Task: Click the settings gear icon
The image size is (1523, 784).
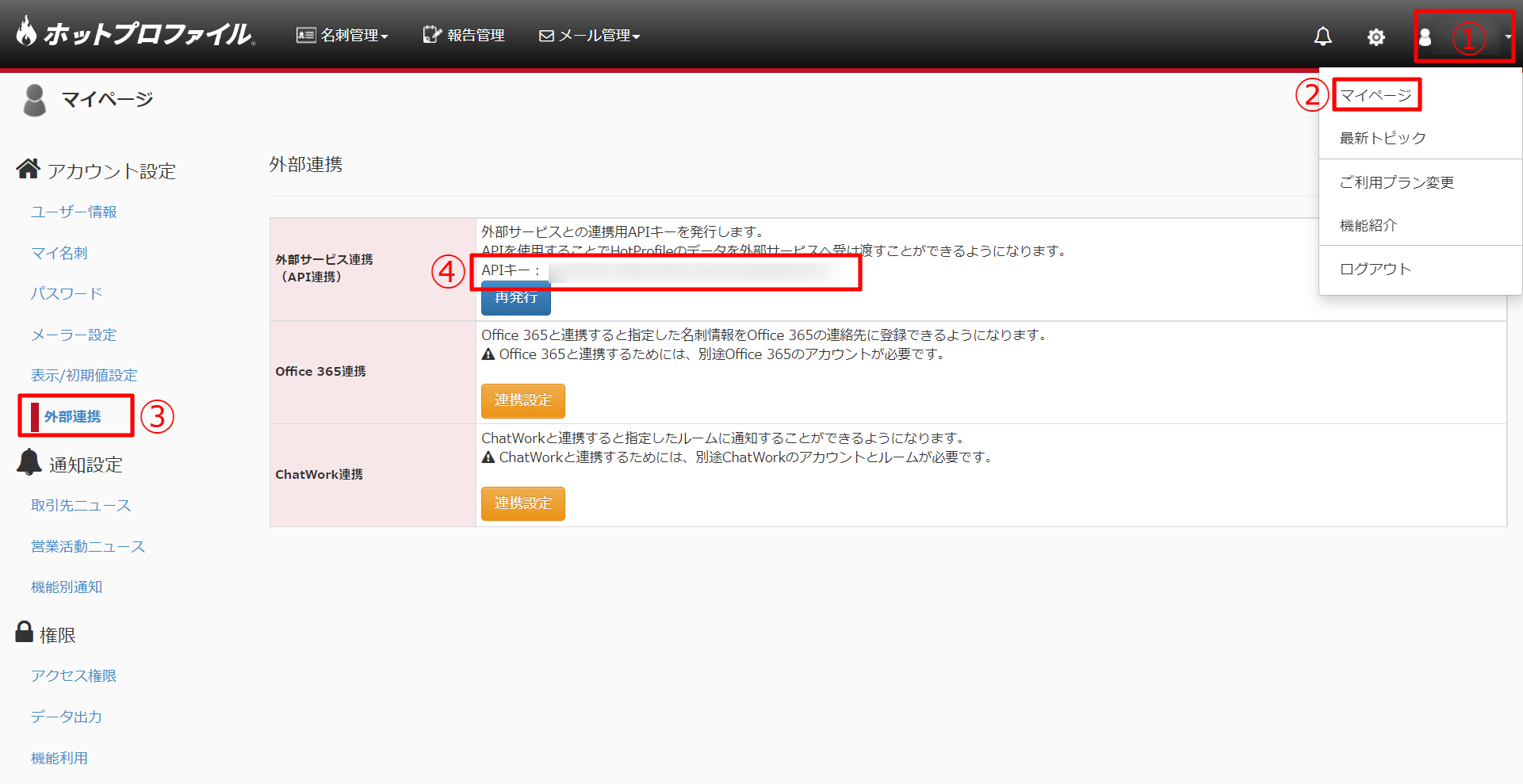Action: click(x=1376, y=37)
